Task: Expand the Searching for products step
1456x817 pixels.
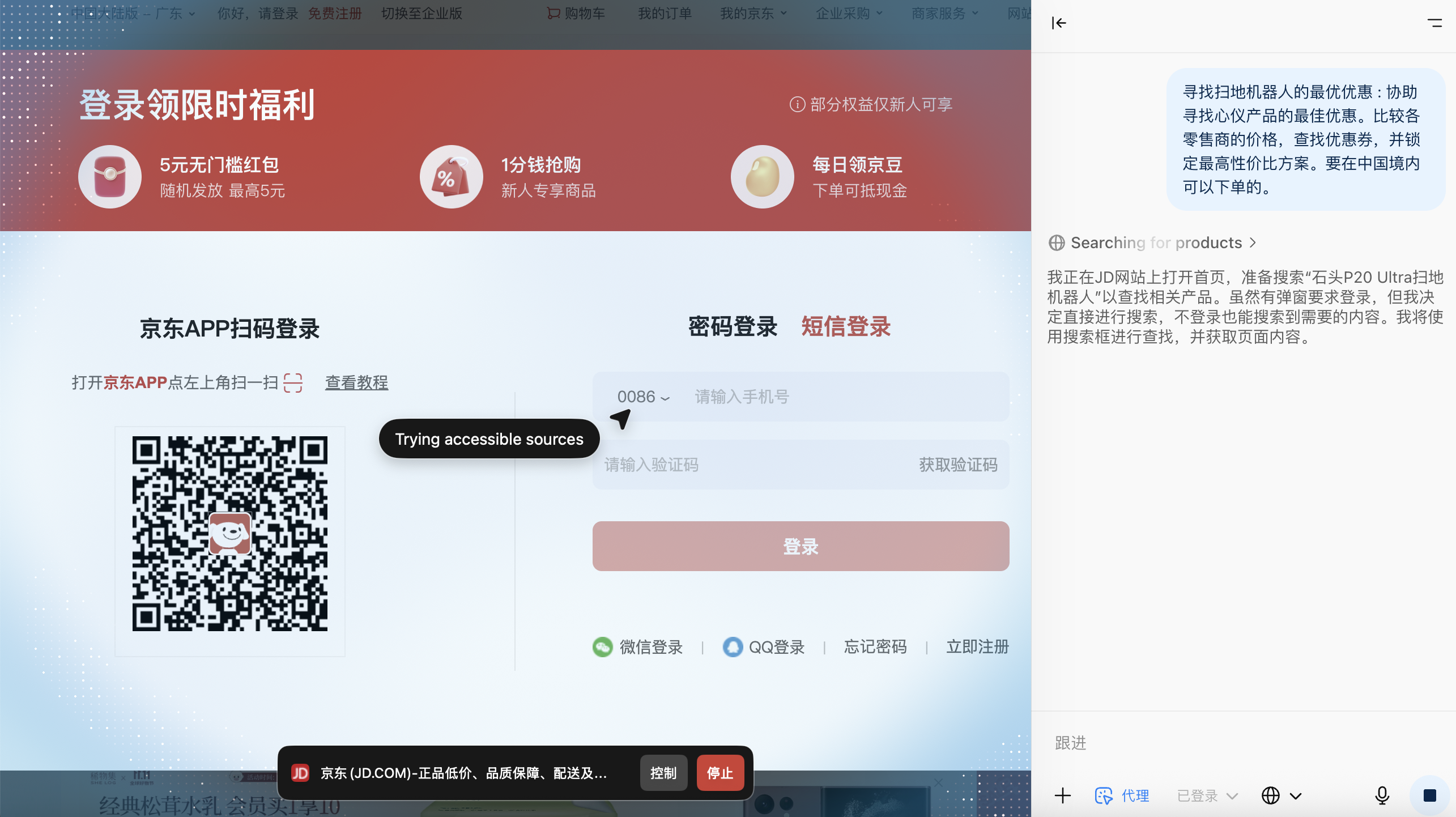Action: click(1156, 243)
